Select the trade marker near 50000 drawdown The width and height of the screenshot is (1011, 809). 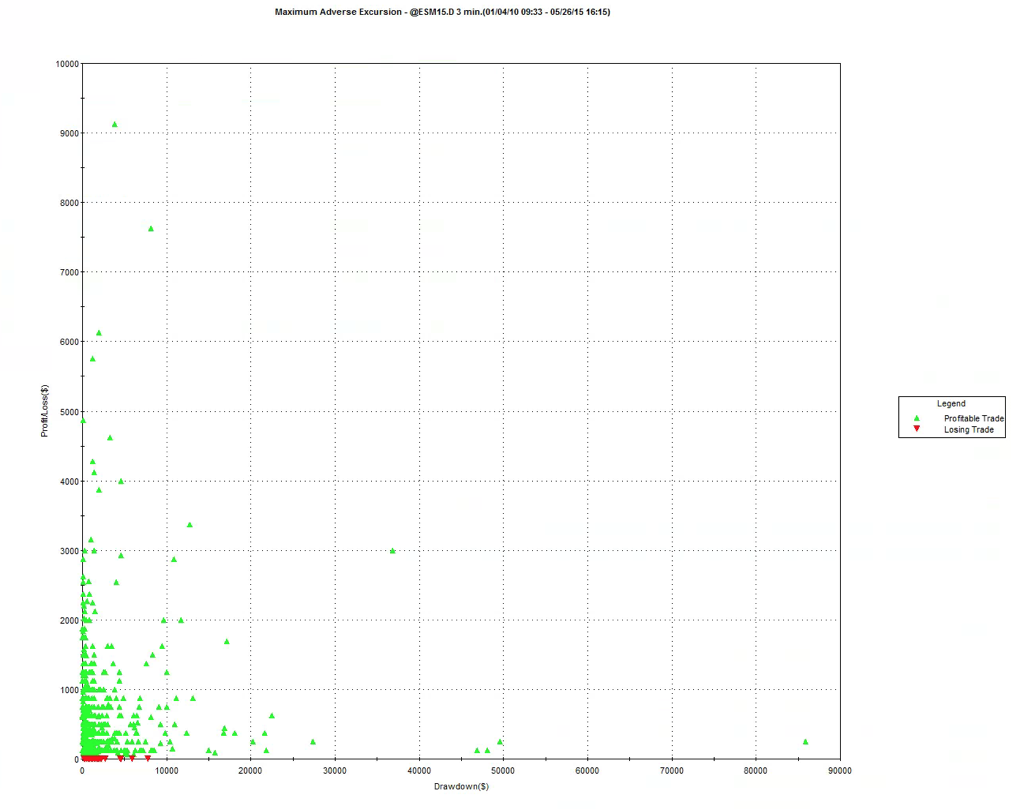pyautogui.click(x=500, y=742)
